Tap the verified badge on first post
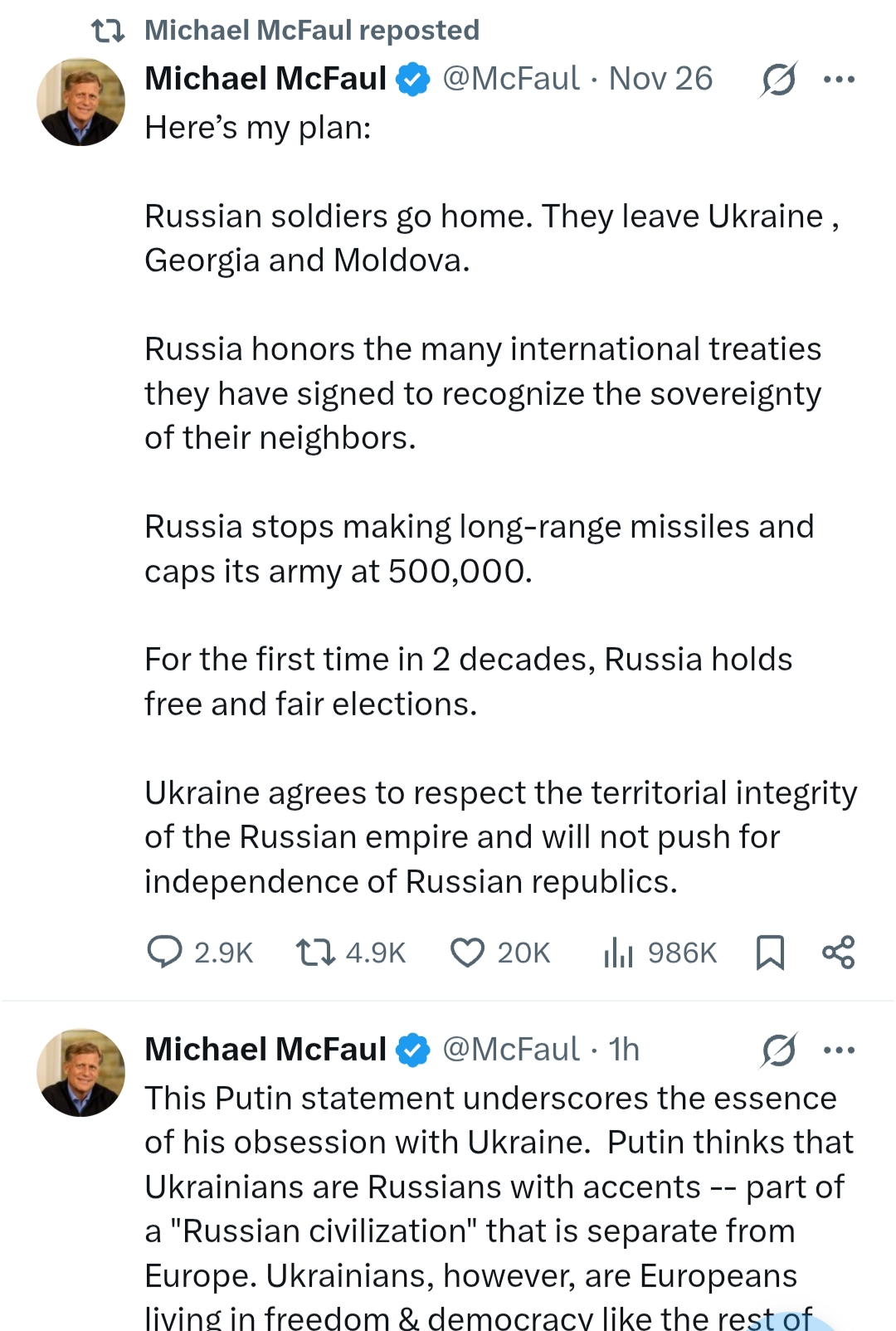Viewport: 896px width, 1331px height. click(412, 80)
